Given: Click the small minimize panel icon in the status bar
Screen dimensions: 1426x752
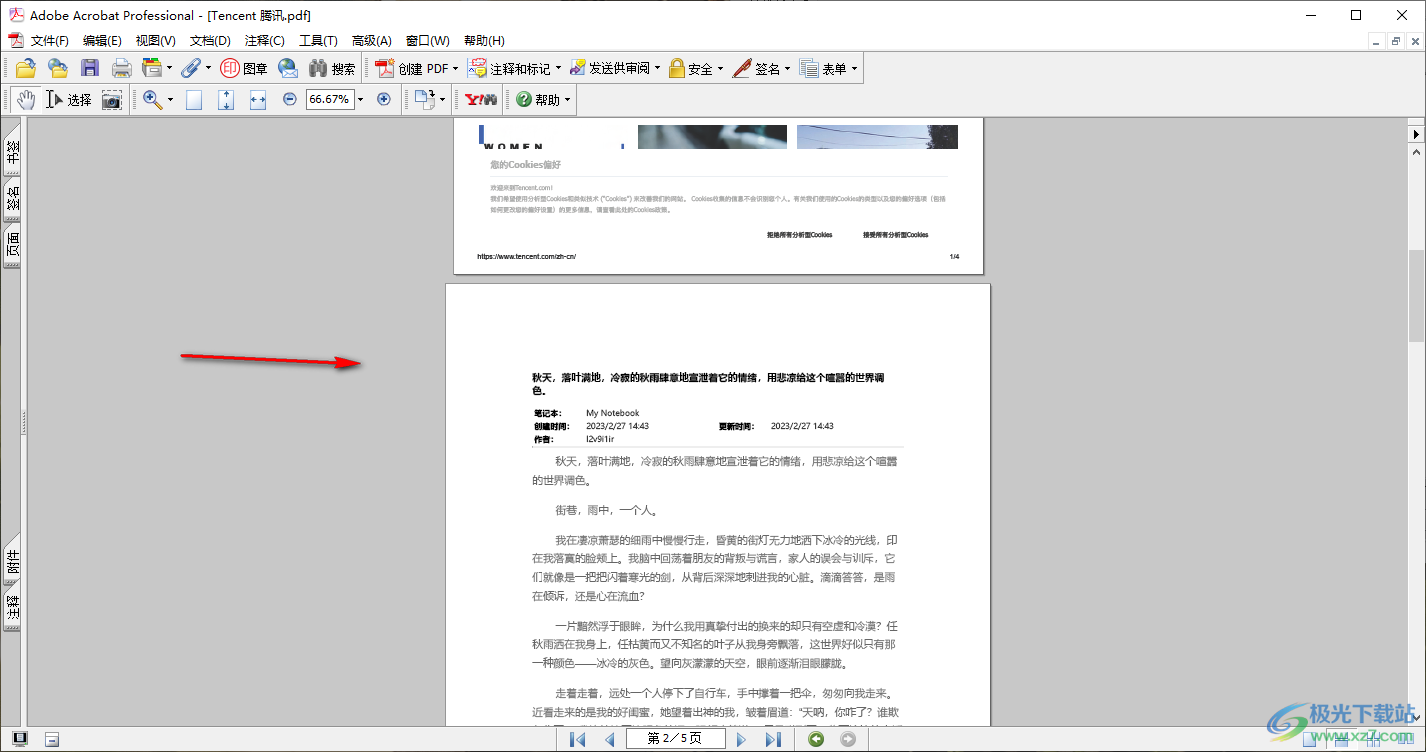Looking at the screenshot, I should click(52, 739).
